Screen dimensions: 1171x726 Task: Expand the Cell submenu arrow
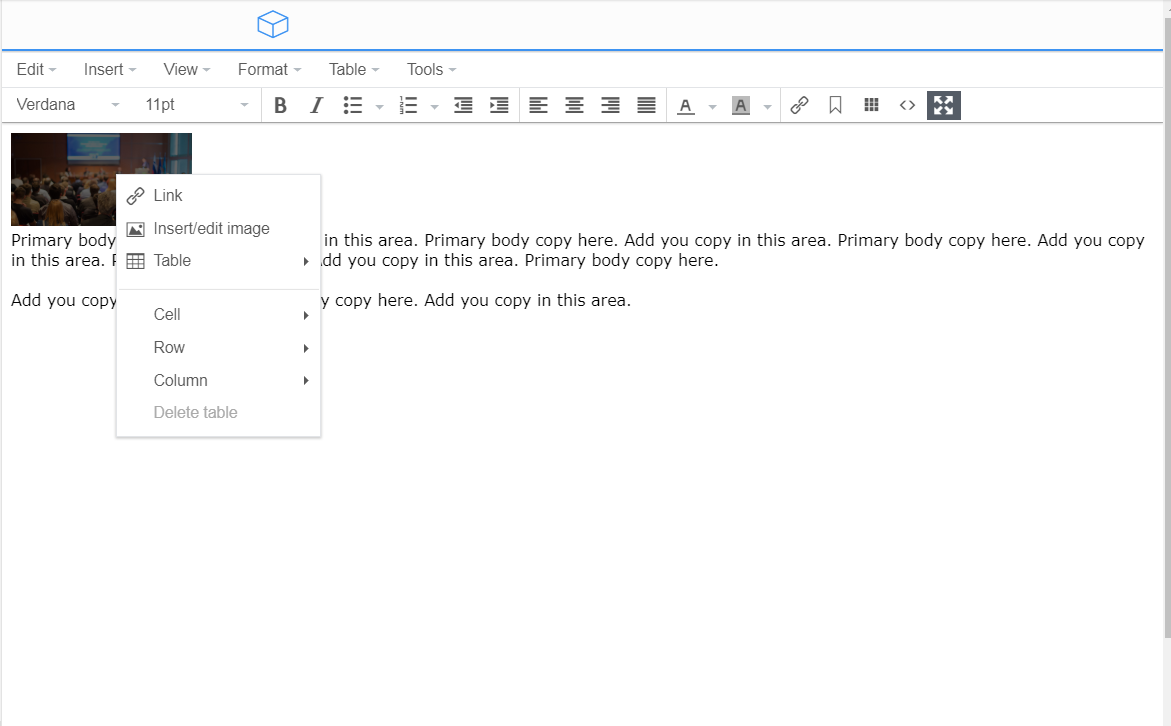[x=306, y=315]
